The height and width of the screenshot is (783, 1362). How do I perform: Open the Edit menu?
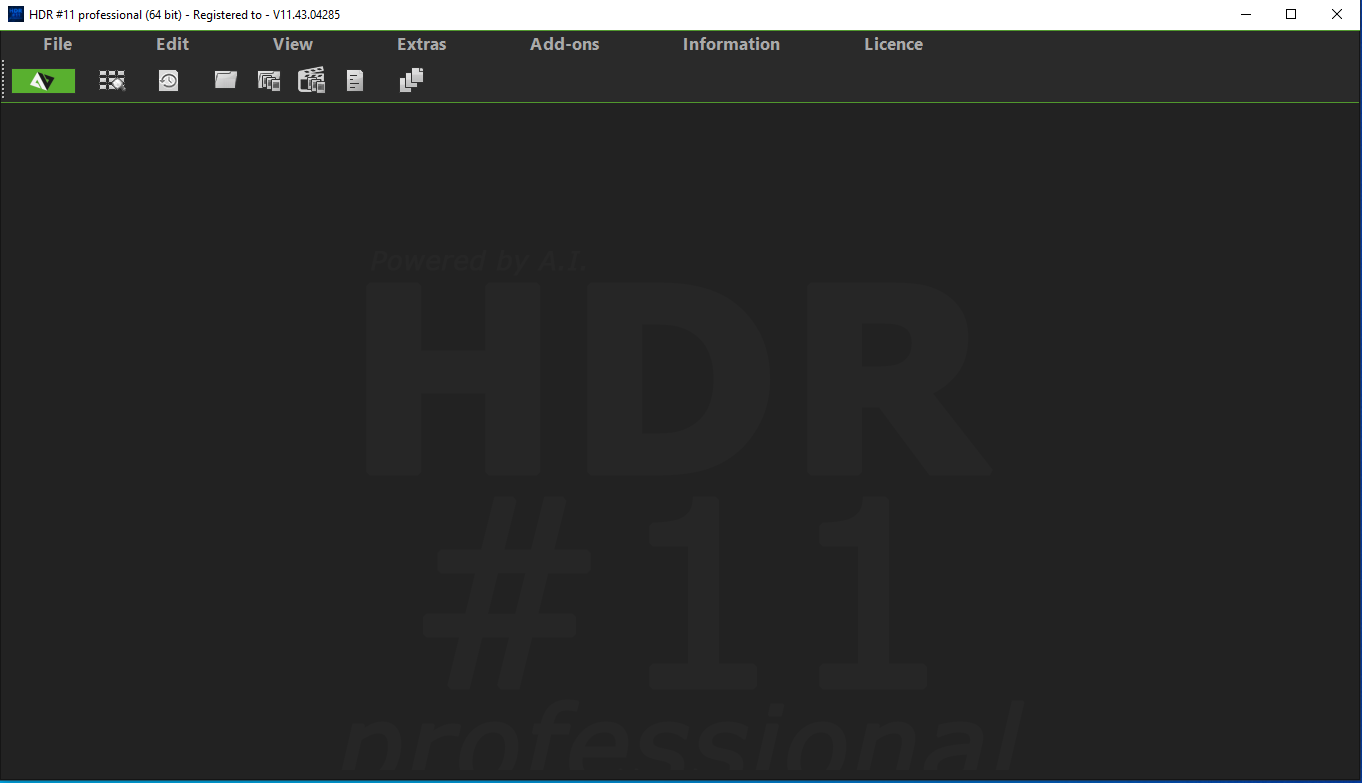click(x=172, y=44)
